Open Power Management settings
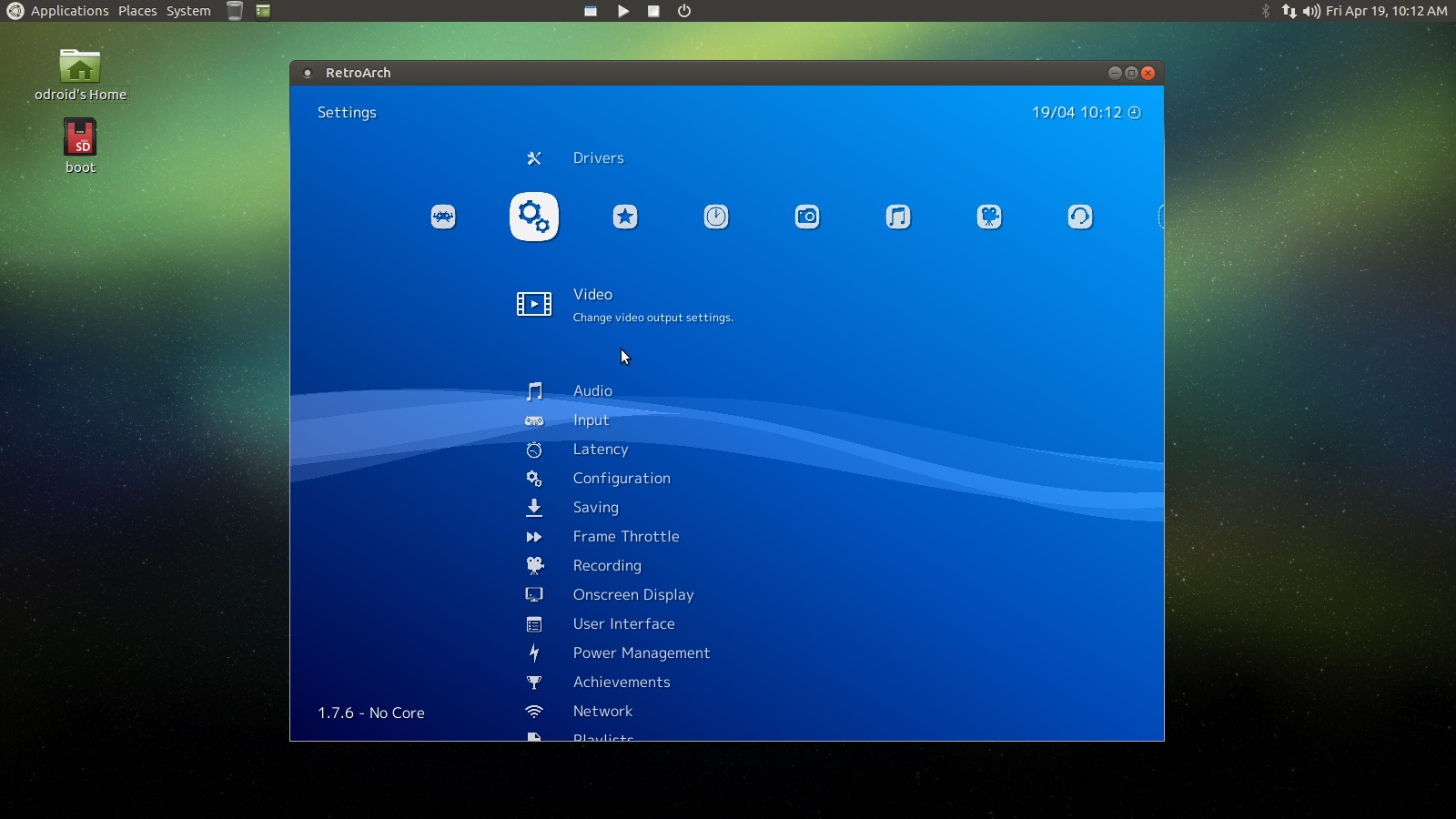The width and height of the screenshot is (1456, 819). (641, 652)
